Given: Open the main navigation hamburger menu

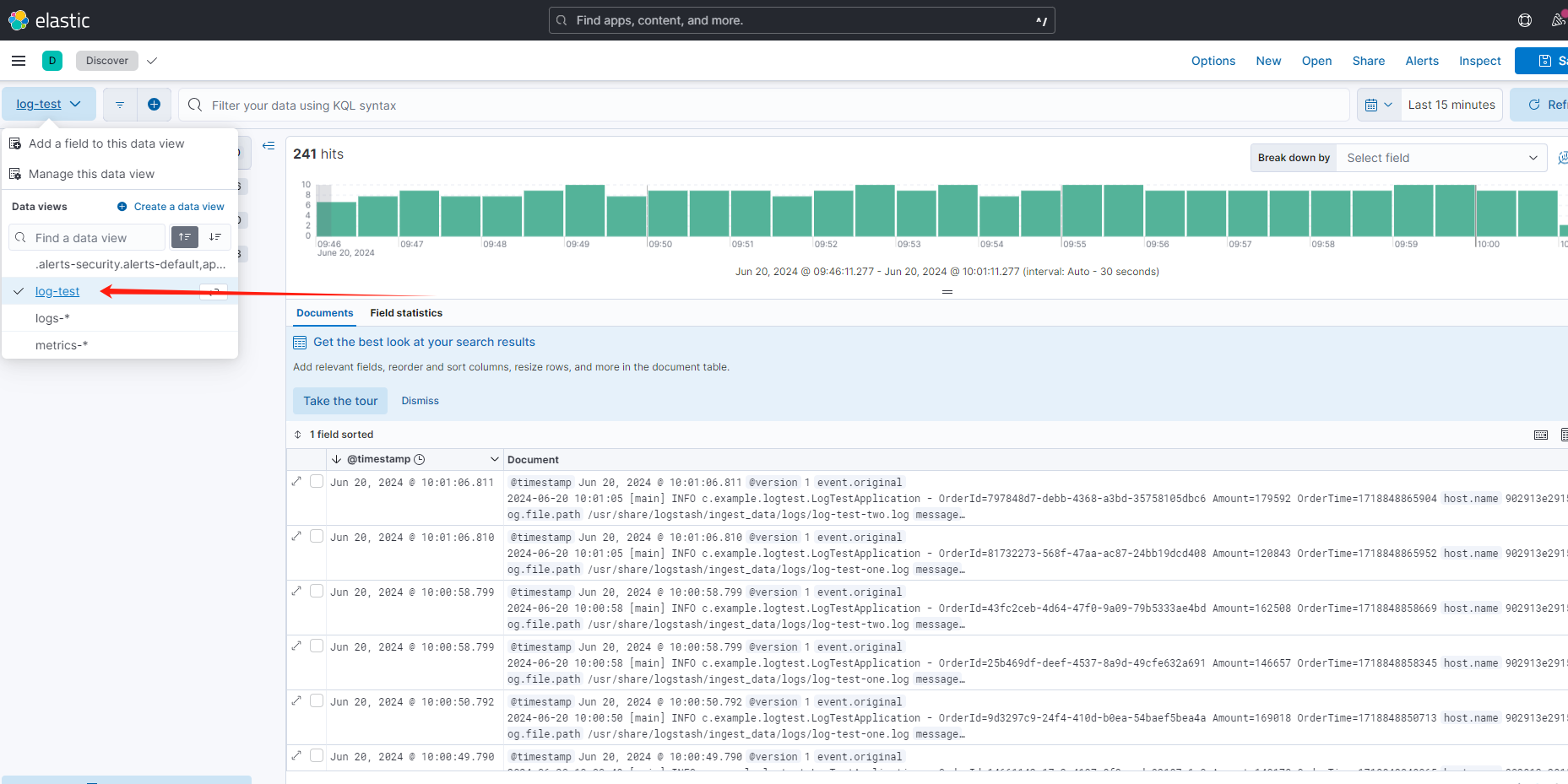Looking at the screenshot, I should point(19,61).
